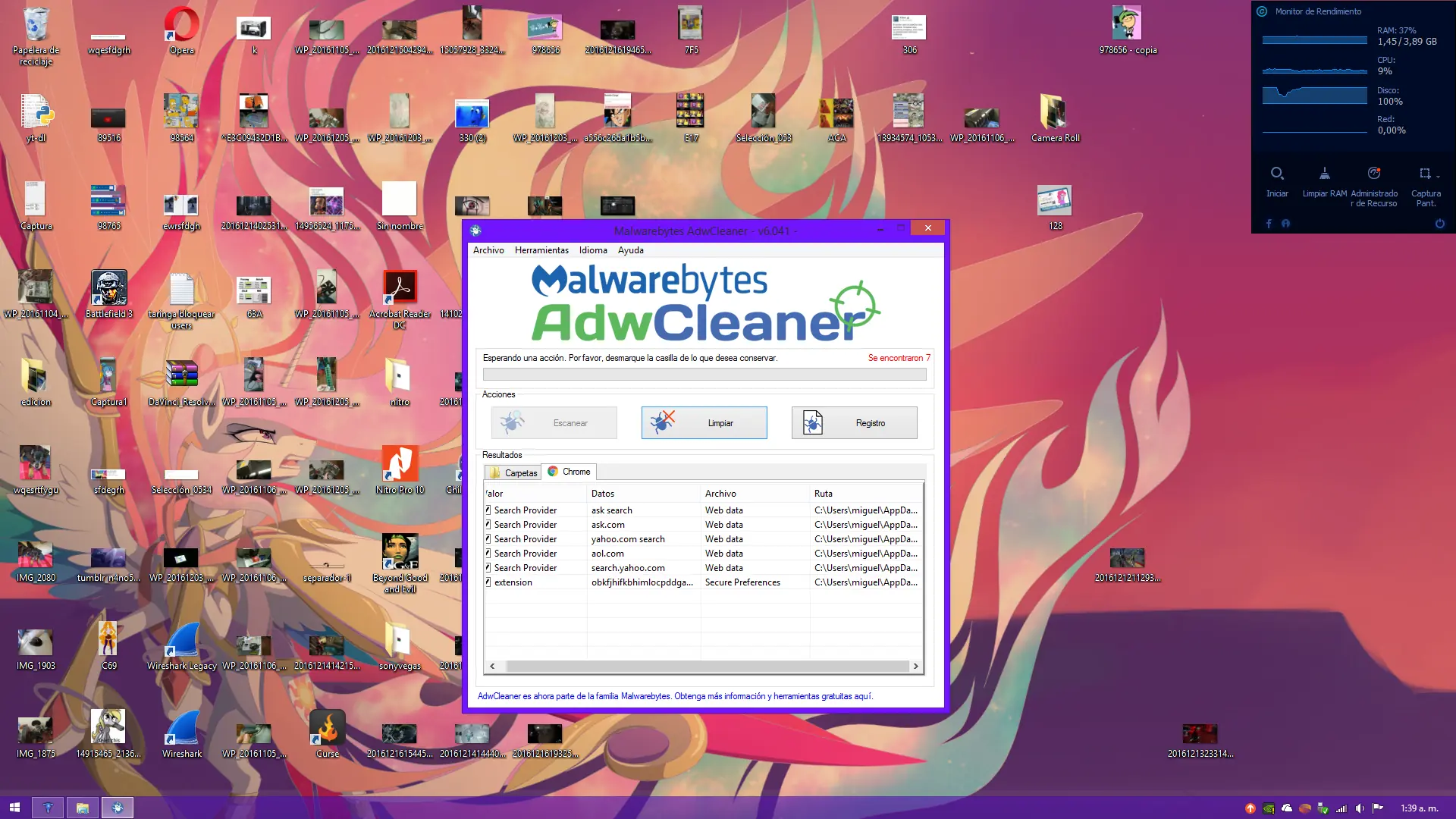Click the Limpiar button in AdwCleaner
The height and width of the screenshot is (819, 1456).
coord(704,423)
